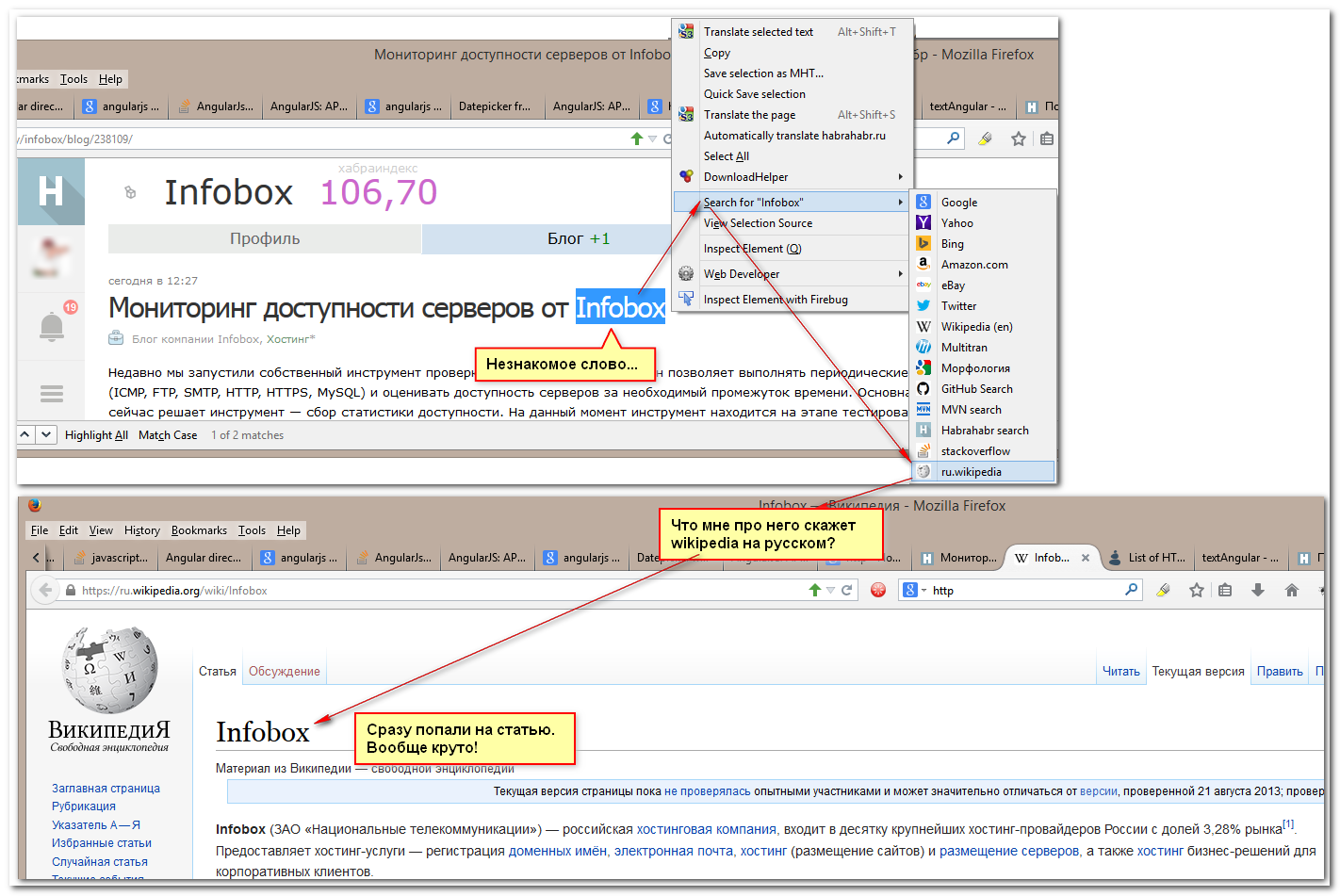
Task: Click View Selection Source
Action: pyautogui.click(x=793, y=223)
